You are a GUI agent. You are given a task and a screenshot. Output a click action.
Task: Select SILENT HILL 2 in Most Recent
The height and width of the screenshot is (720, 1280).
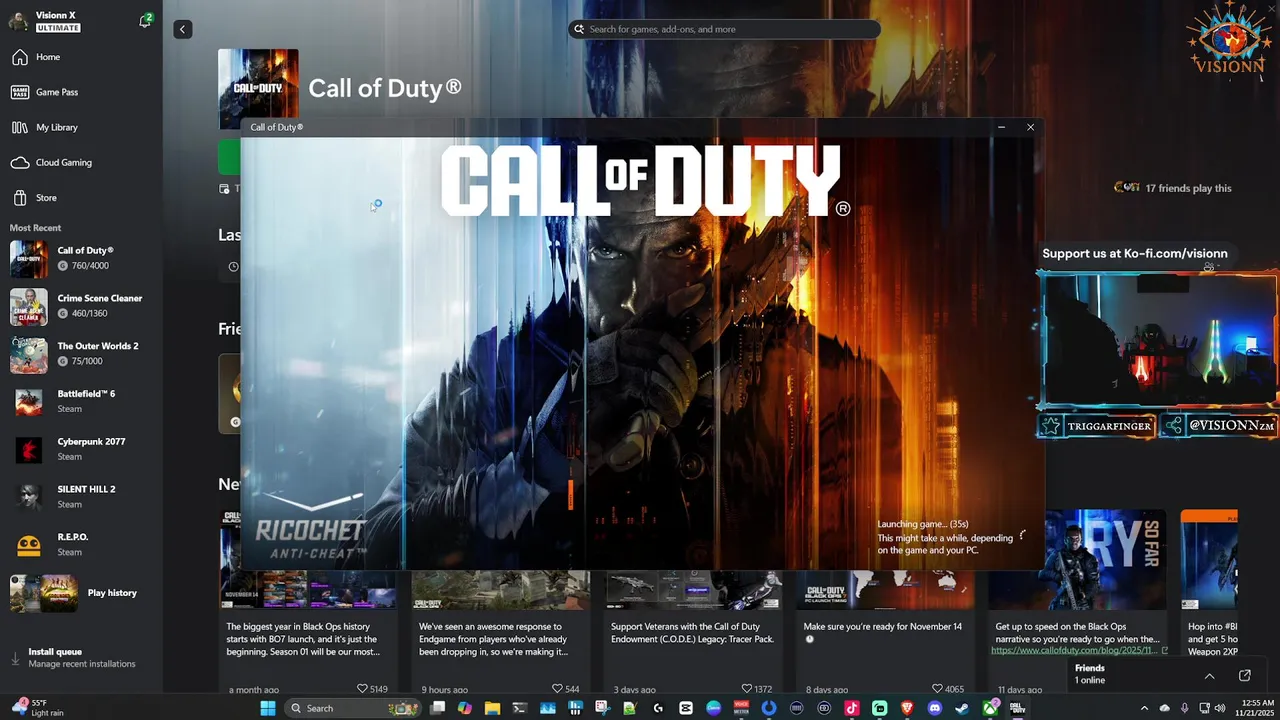tap(81, 497)
